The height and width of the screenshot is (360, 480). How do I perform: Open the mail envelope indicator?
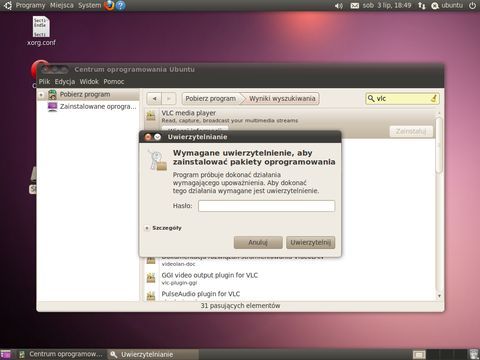coord(355,6)
